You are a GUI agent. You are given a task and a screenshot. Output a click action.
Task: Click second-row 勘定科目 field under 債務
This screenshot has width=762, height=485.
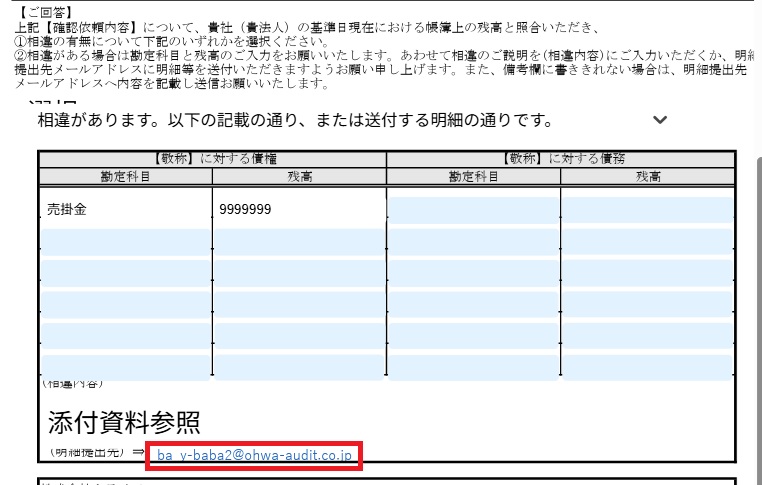(x=473, y=242)
